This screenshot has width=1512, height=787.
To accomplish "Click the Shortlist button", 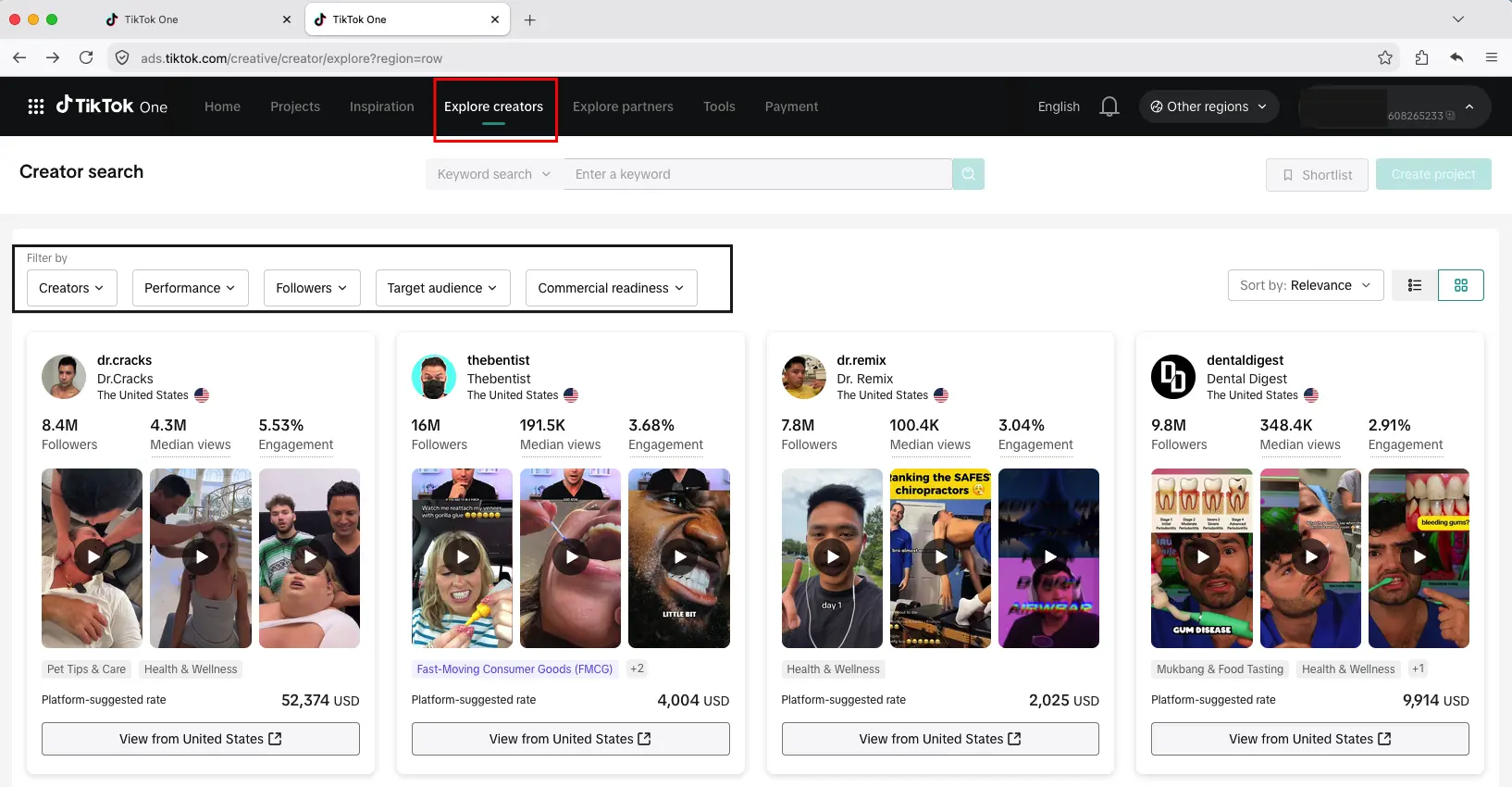I will [1317, 174].
